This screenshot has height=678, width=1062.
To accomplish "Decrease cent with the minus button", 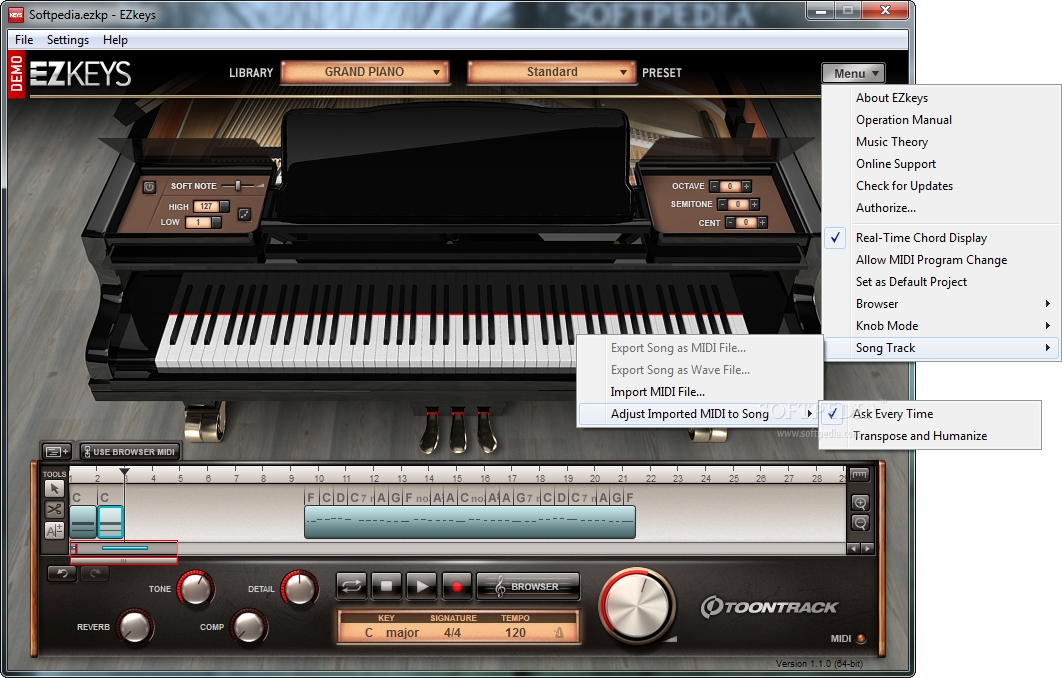I will pos(731,222).
